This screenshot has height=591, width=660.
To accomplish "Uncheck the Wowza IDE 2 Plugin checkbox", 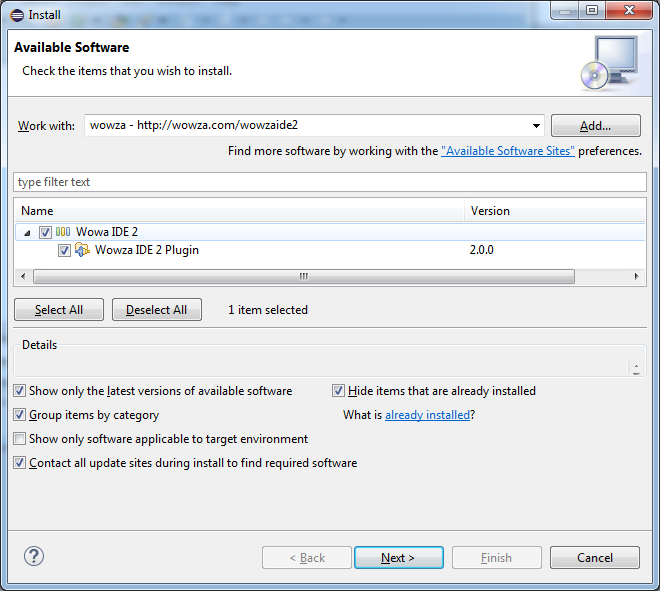I will pos(64,250).
